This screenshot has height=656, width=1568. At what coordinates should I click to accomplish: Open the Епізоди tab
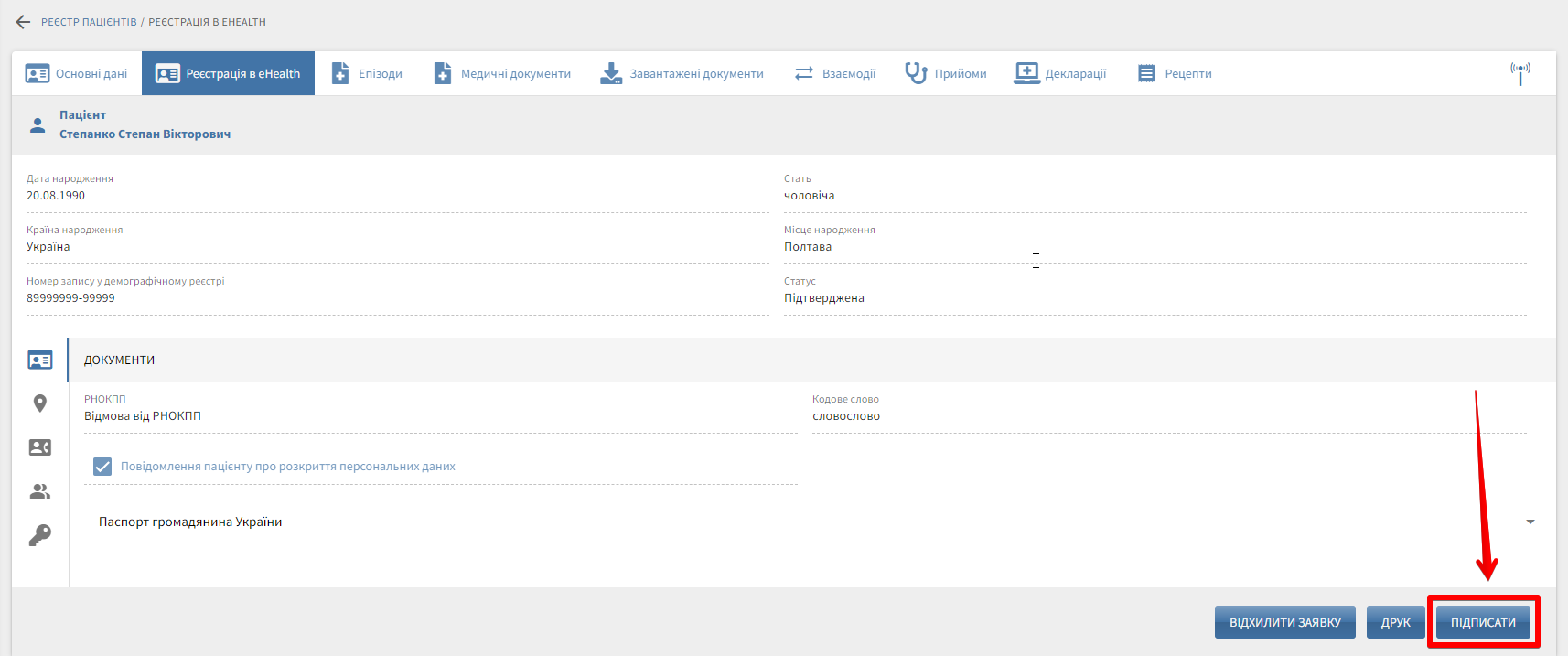[x=367, y=73]
